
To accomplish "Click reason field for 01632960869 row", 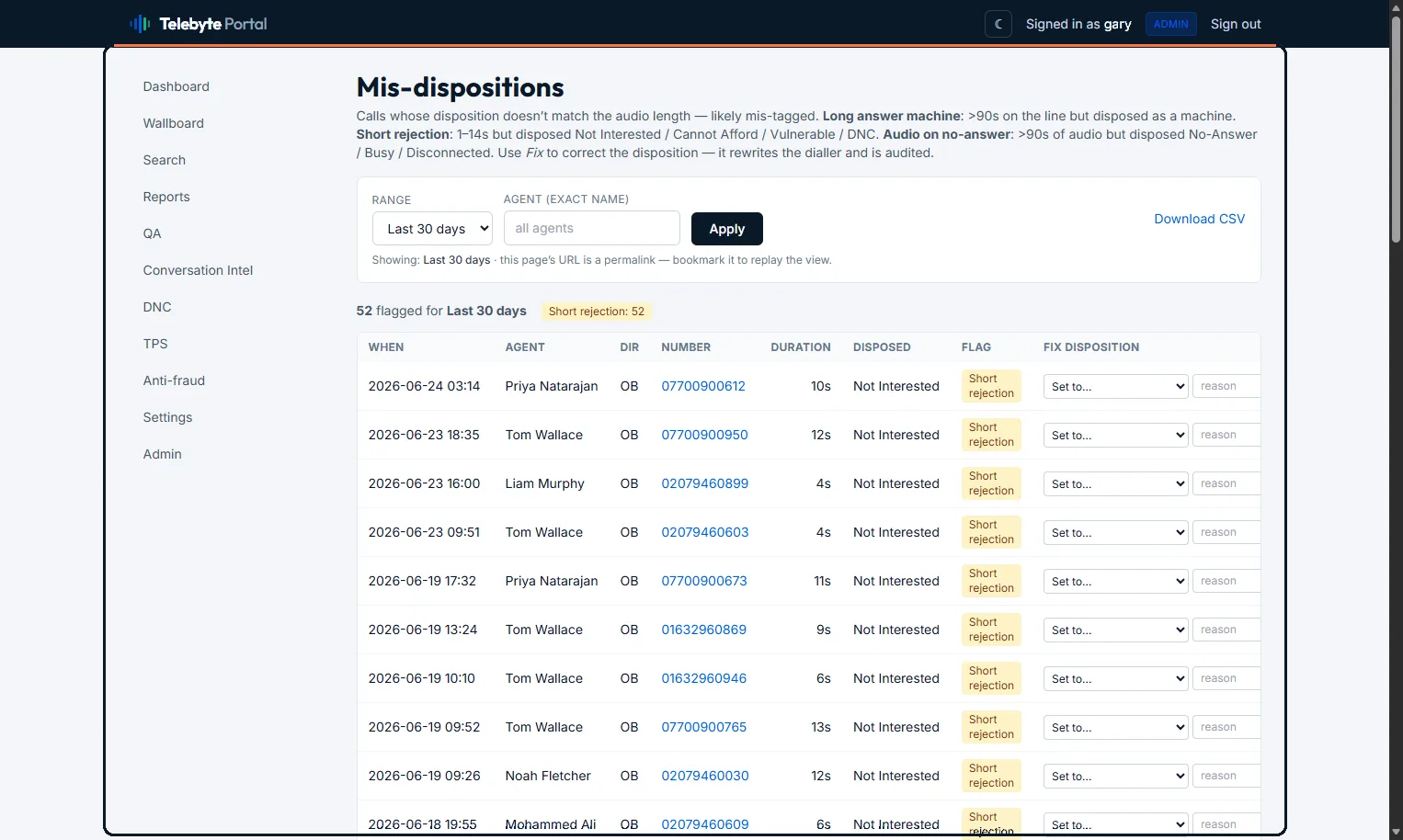I will point(1226,630).
